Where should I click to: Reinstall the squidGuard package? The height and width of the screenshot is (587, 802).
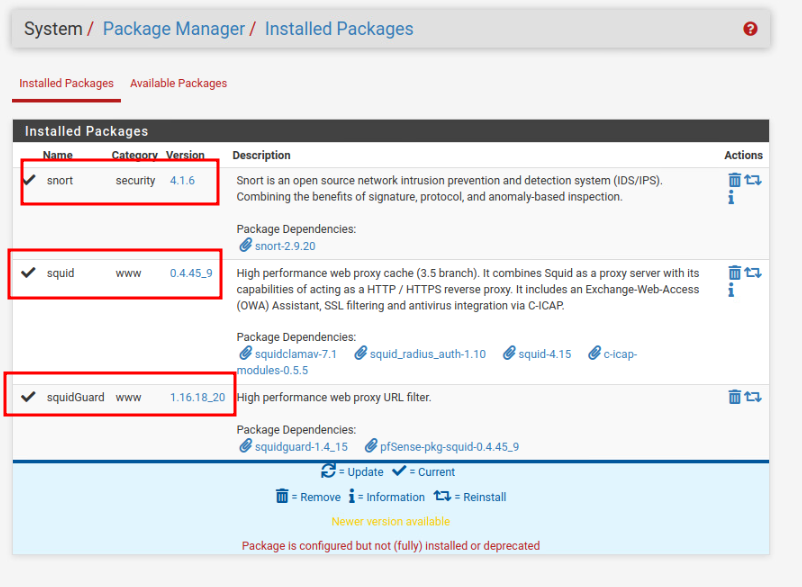coord(752,397)
